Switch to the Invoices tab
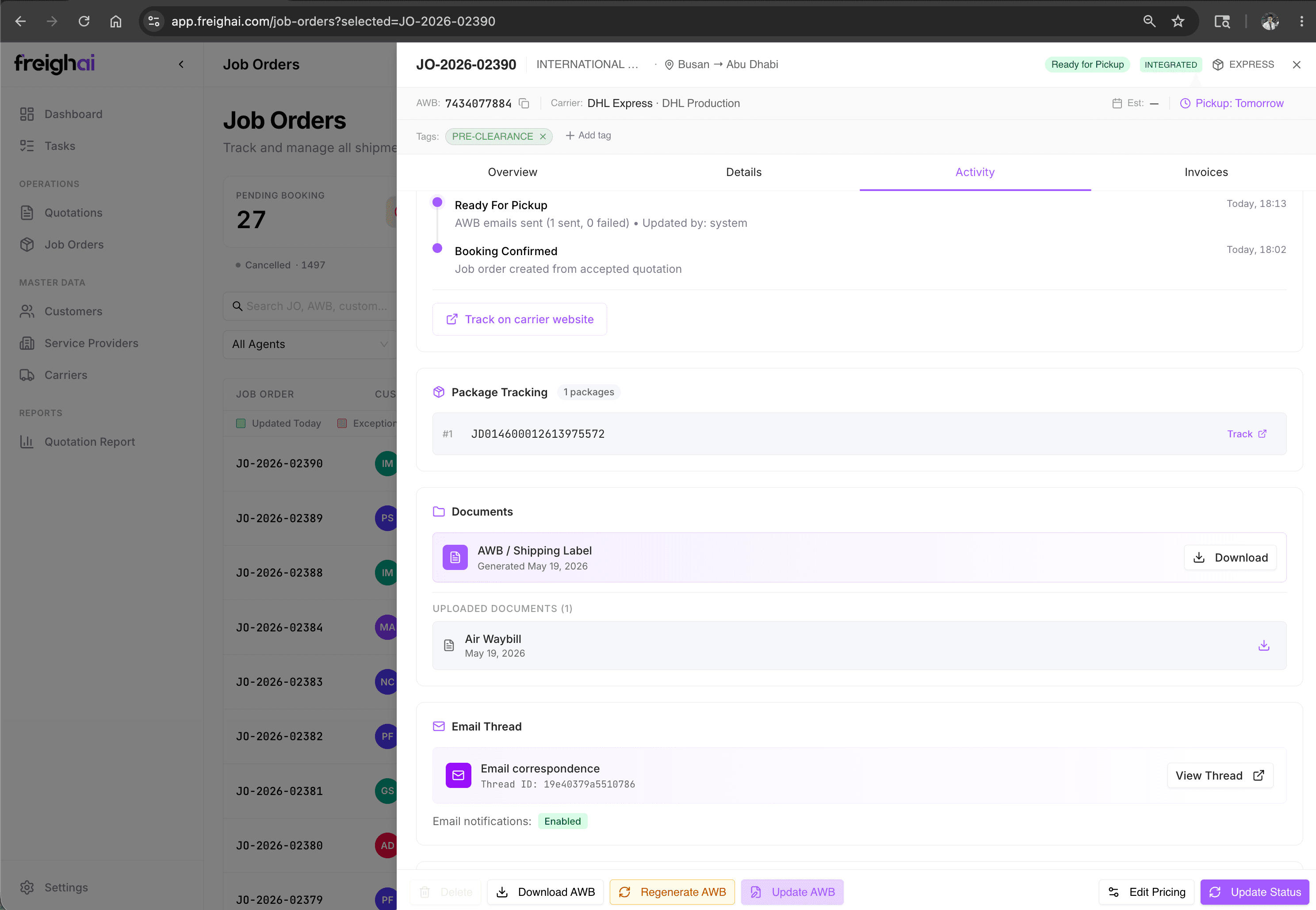 pyautogui.click(x=1206, y=172)
